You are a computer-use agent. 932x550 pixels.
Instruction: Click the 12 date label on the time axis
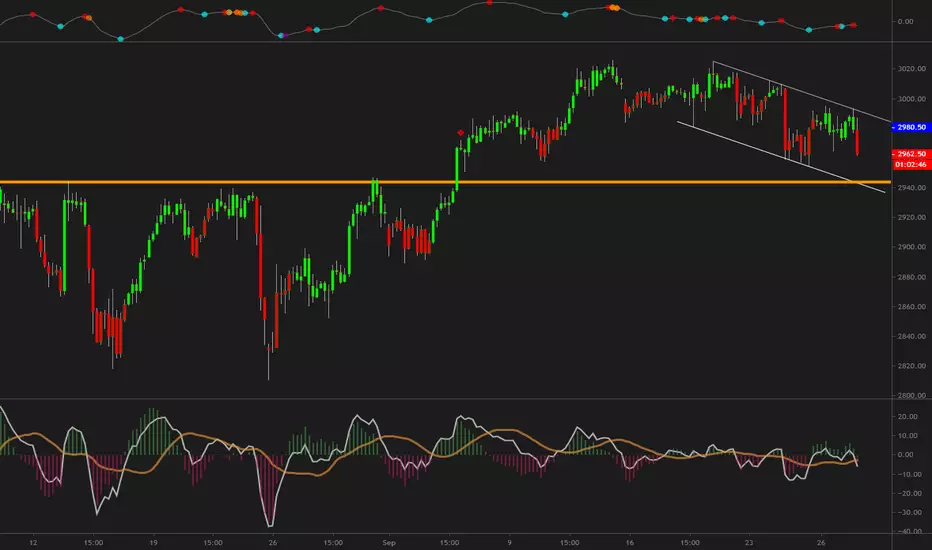click(33, 543)
